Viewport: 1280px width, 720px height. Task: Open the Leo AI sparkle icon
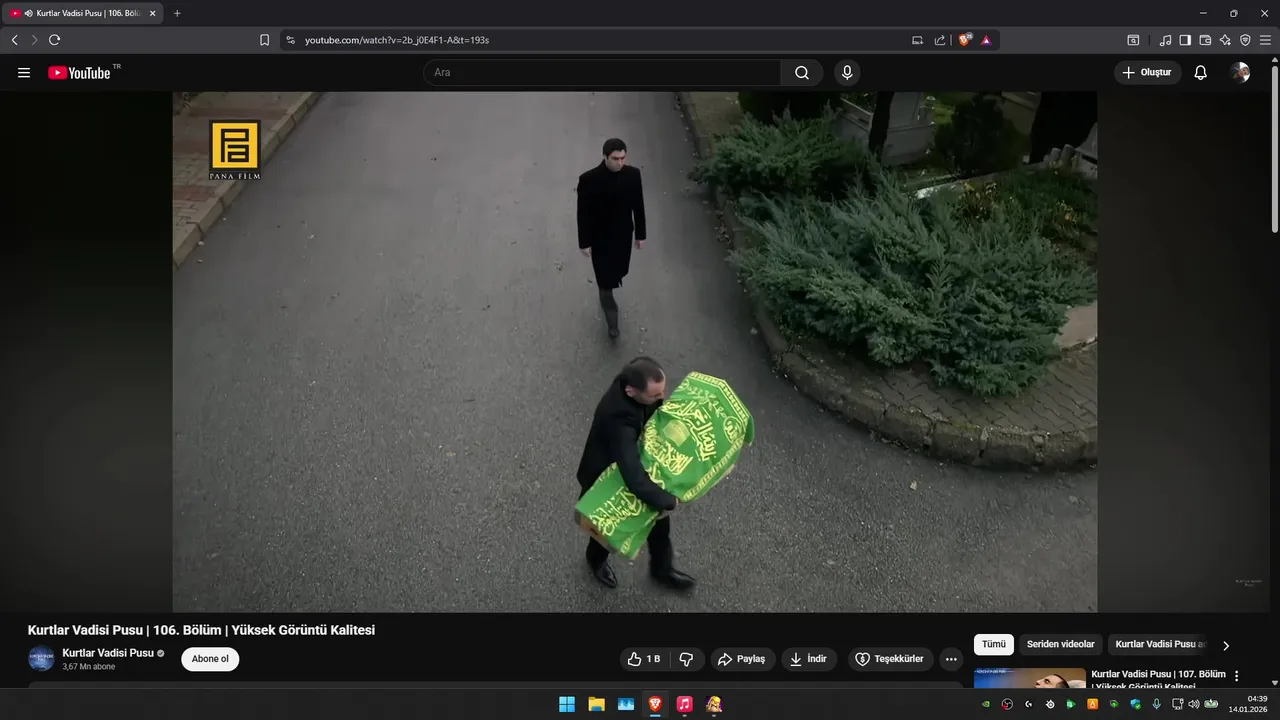pyautogui.click(x=1225, y=40)
